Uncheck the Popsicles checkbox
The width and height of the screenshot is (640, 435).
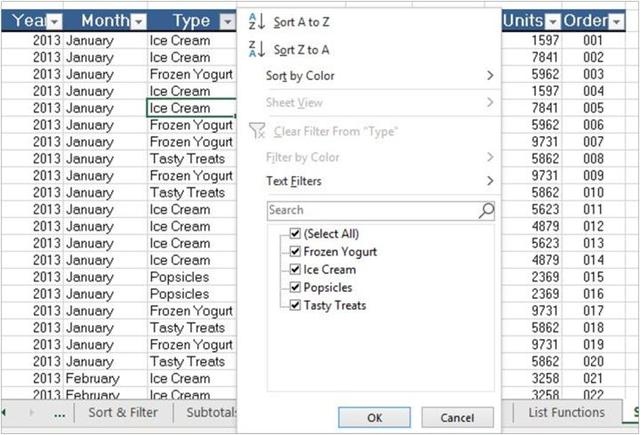(x=295, y=288)
